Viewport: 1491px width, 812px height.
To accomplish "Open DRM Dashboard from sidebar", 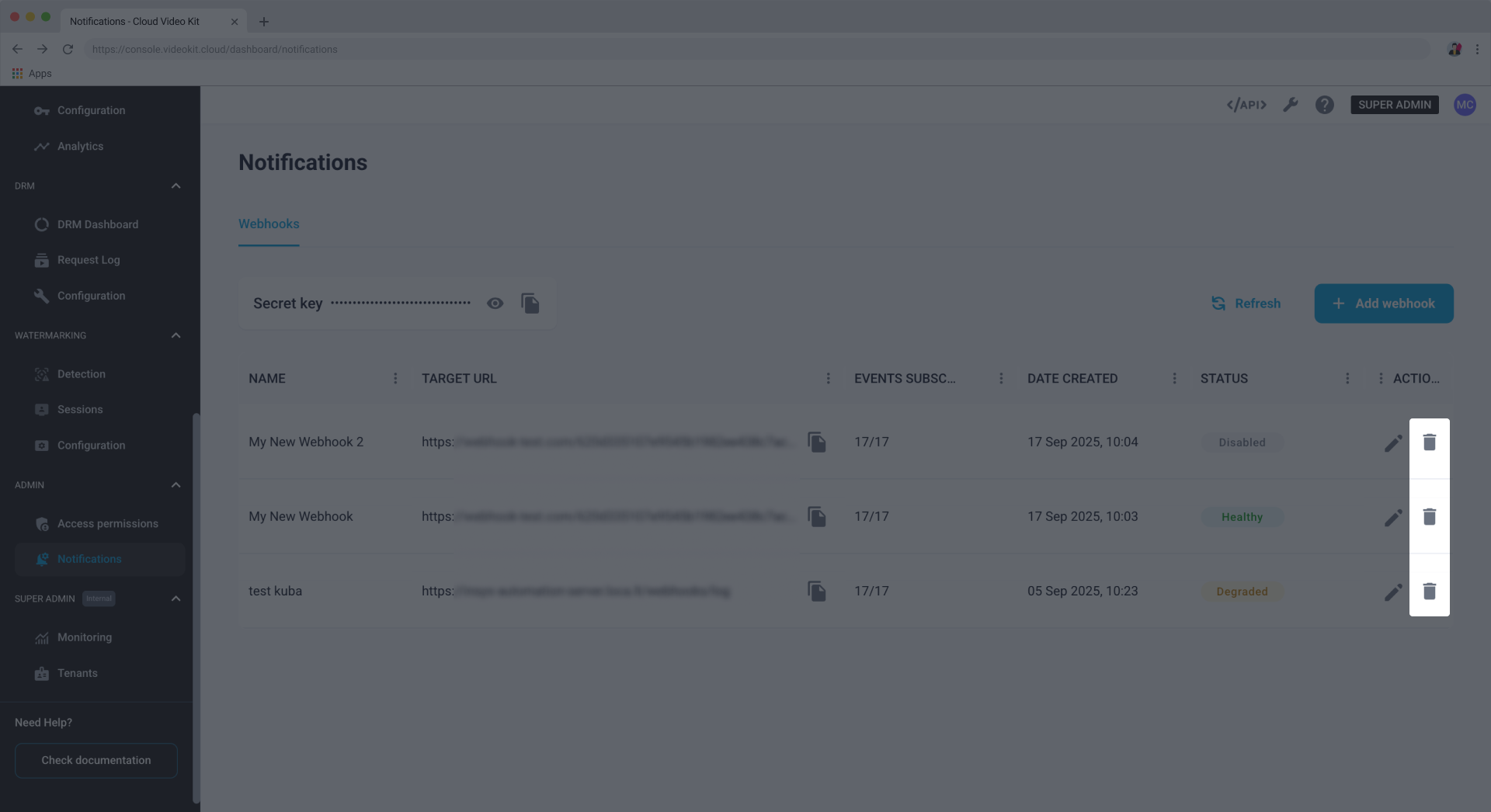I will click(x=97, y=224).
